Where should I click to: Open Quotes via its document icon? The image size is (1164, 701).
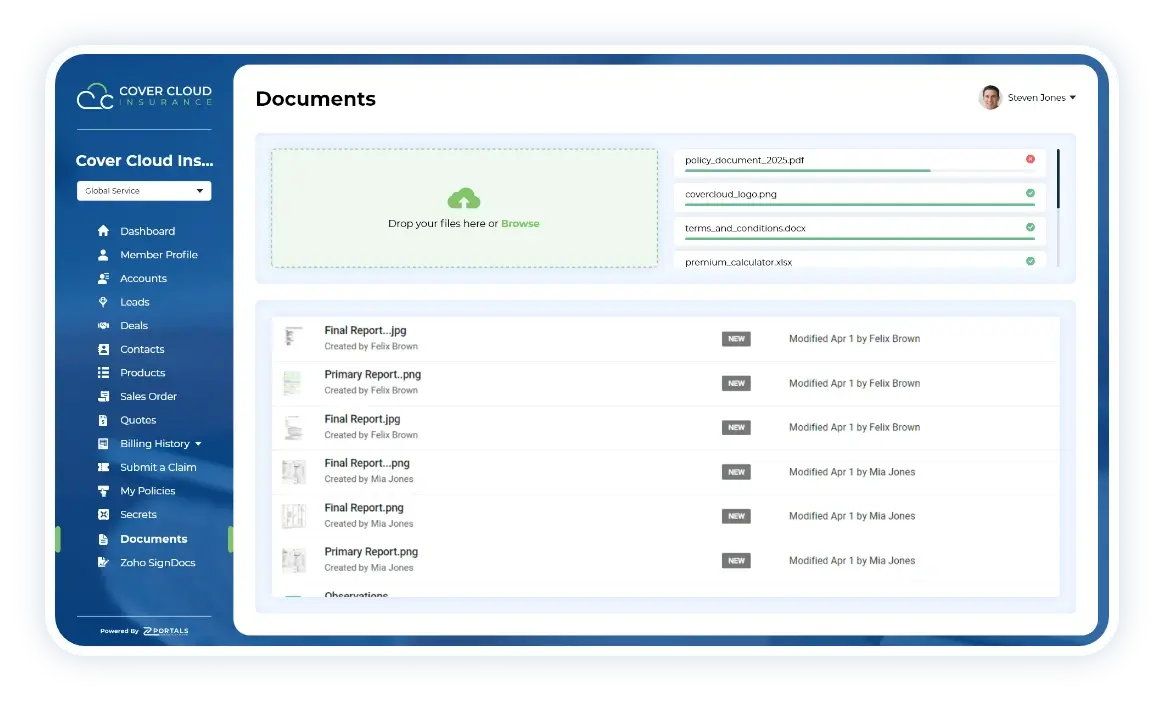103,419
